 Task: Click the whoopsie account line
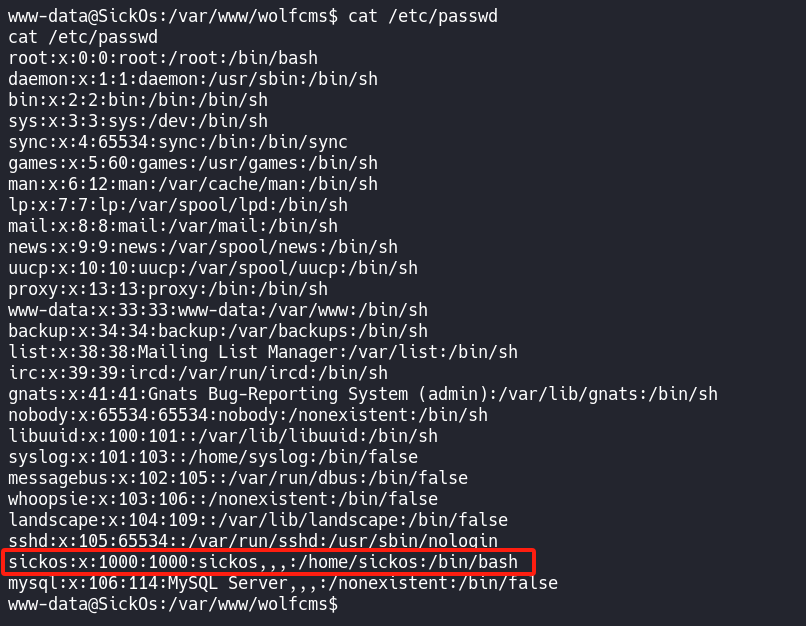click(x=223, y=499)
